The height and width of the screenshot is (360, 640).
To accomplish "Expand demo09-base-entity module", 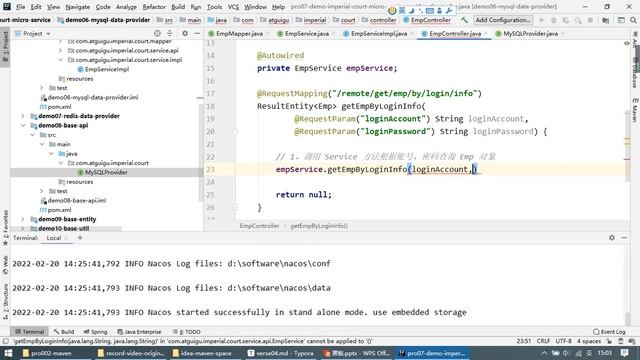I will point(23,219).
